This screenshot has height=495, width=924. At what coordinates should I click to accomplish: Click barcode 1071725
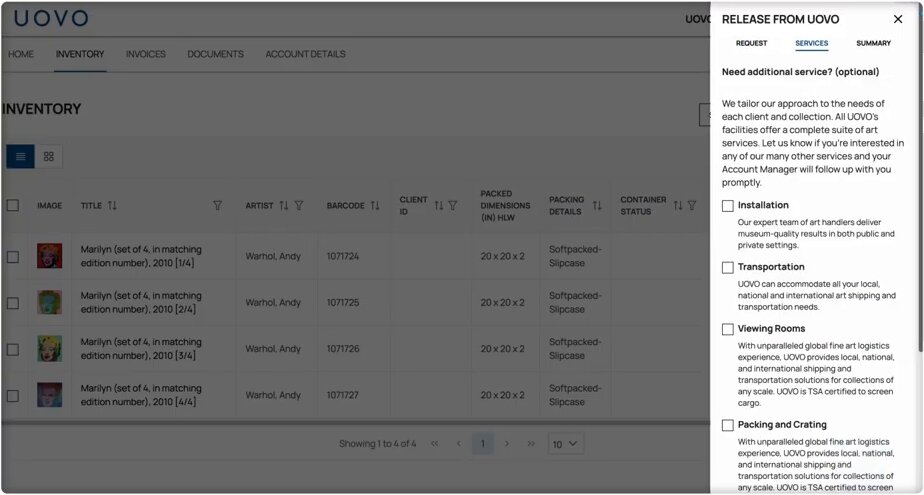[343, 302]
